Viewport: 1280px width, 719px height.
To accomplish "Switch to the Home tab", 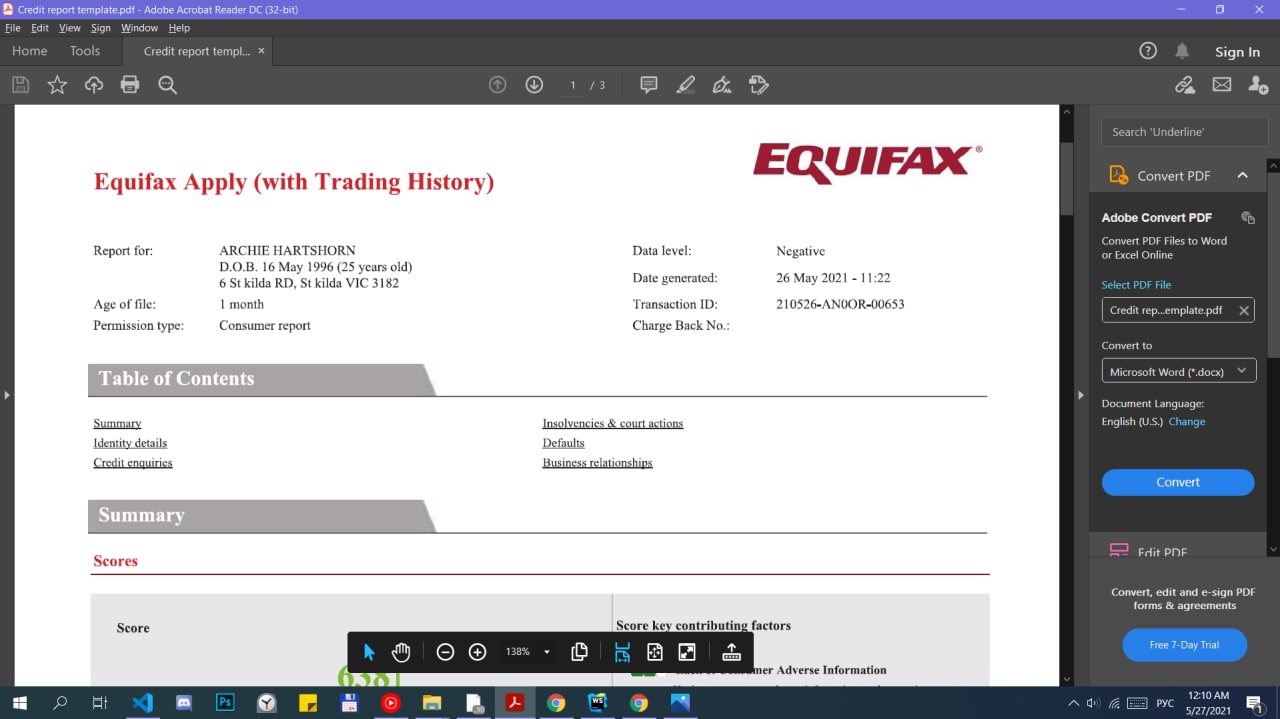I will pyautogui.click(x=30, y=51).
